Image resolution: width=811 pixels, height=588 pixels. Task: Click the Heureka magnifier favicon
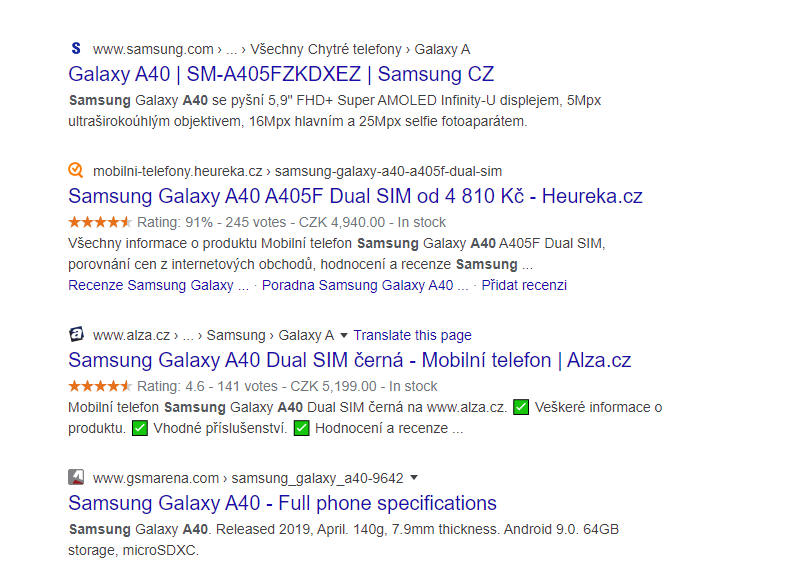pyautogui.click(x=76, y=170)
